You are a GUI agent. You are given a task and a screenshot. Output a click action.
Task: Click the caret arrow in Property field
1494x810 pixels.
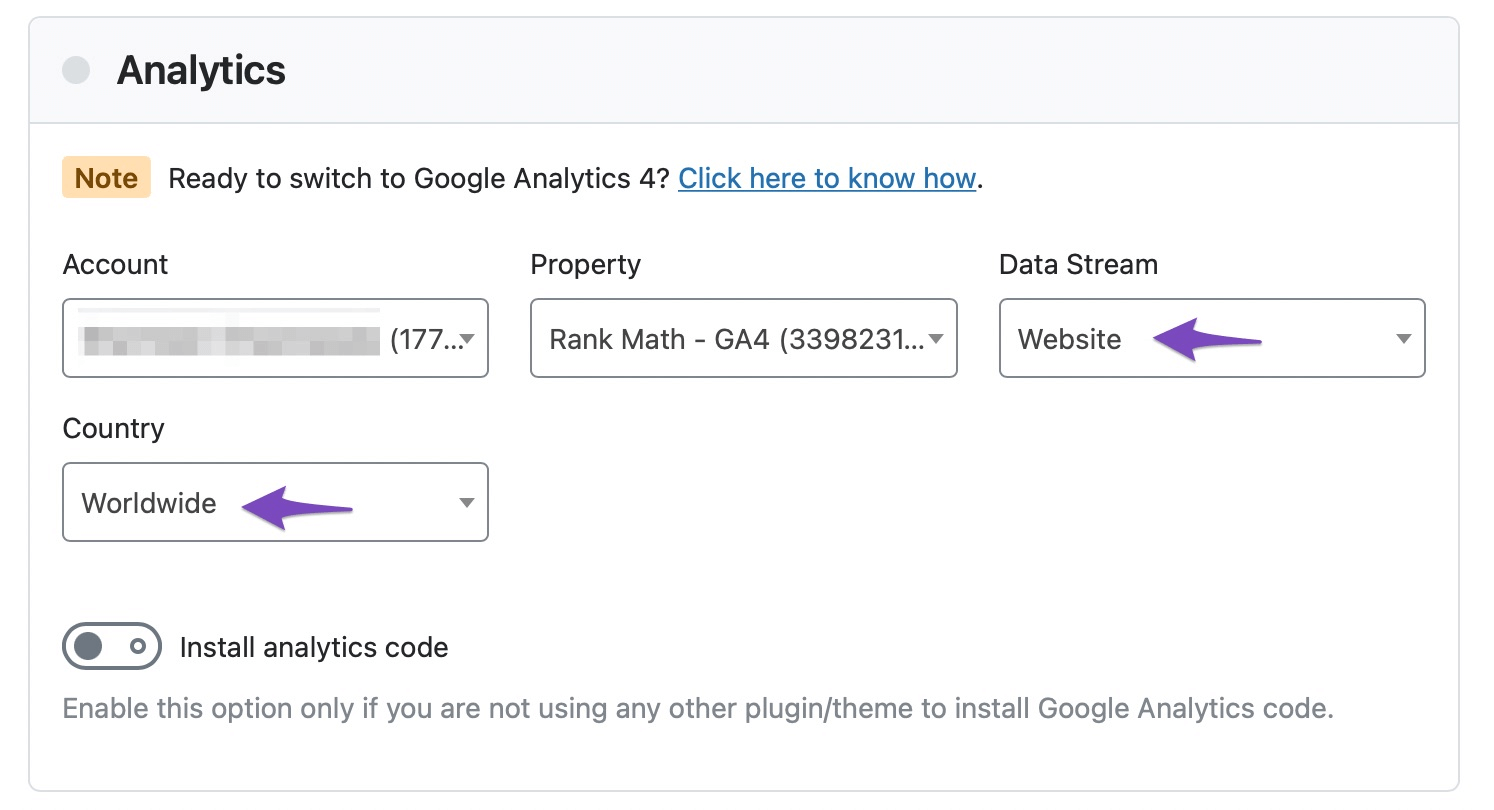click(936, 339)
